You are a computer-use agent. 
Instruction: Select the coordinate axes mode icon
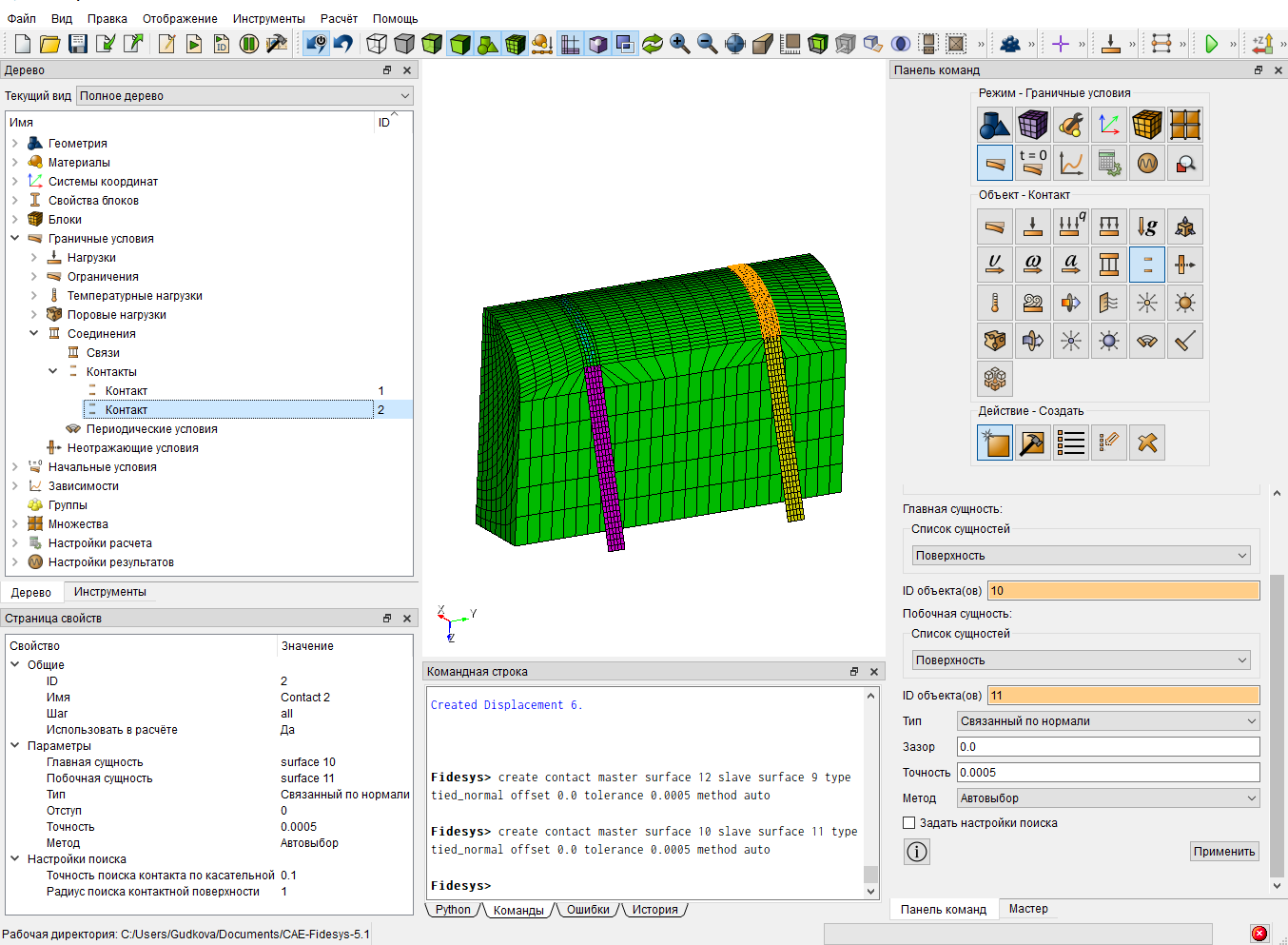pos(1109,125)
